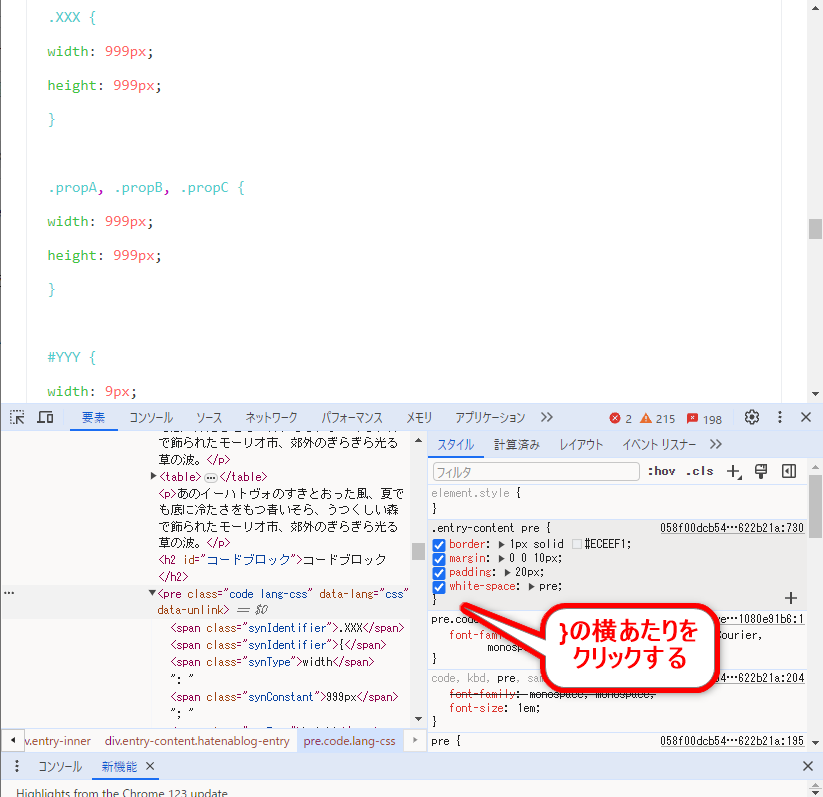Click the warning count 215 icon
The width and height of the screenshot is (823, 797).
(646, 418)
